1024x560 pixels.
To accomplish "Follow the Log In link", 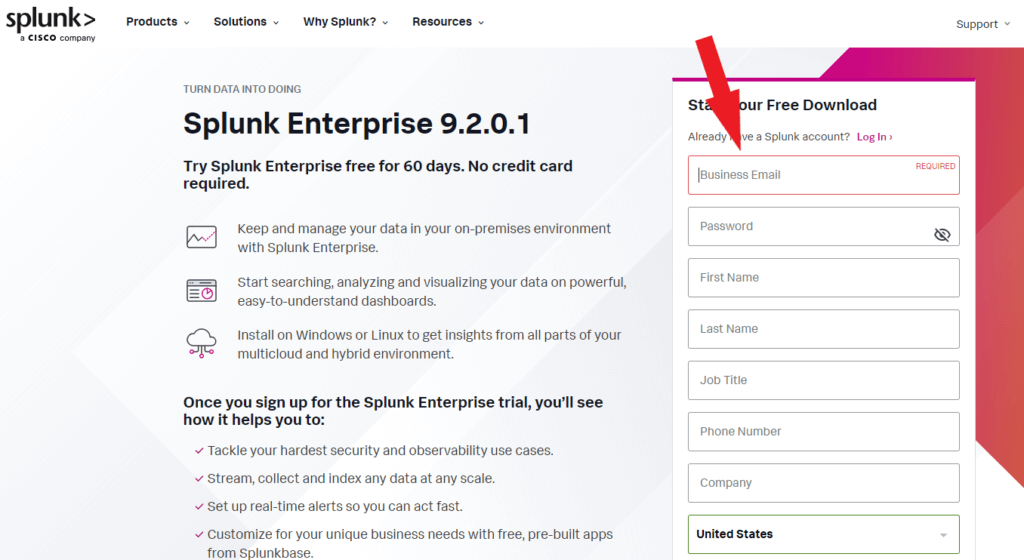I will pos(874,136).
